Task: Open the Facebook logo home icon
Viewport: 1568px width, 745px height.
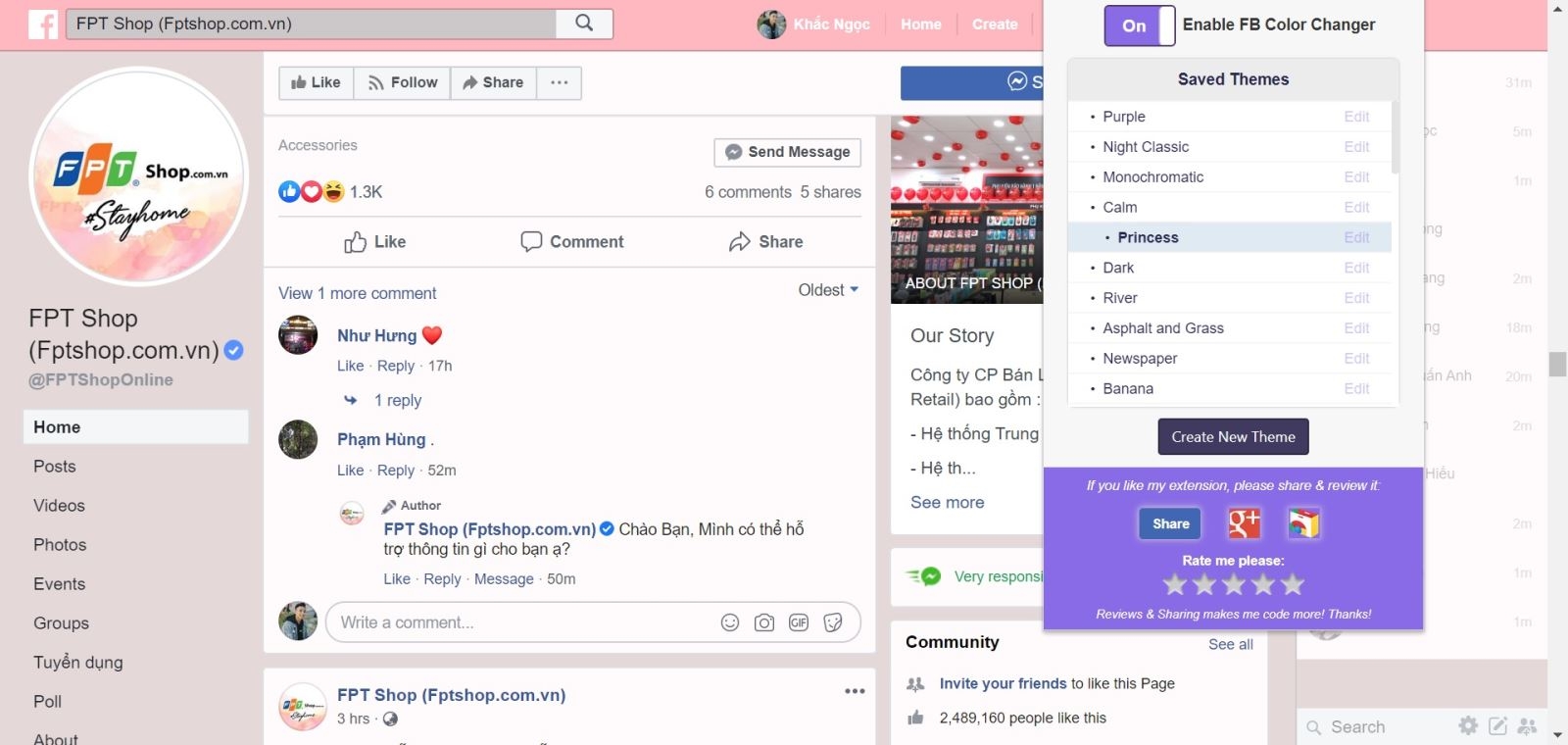Action: tap(43, 24)
